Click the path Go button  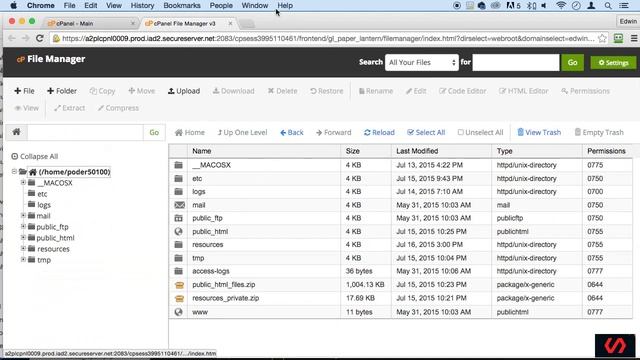point(154,132)
